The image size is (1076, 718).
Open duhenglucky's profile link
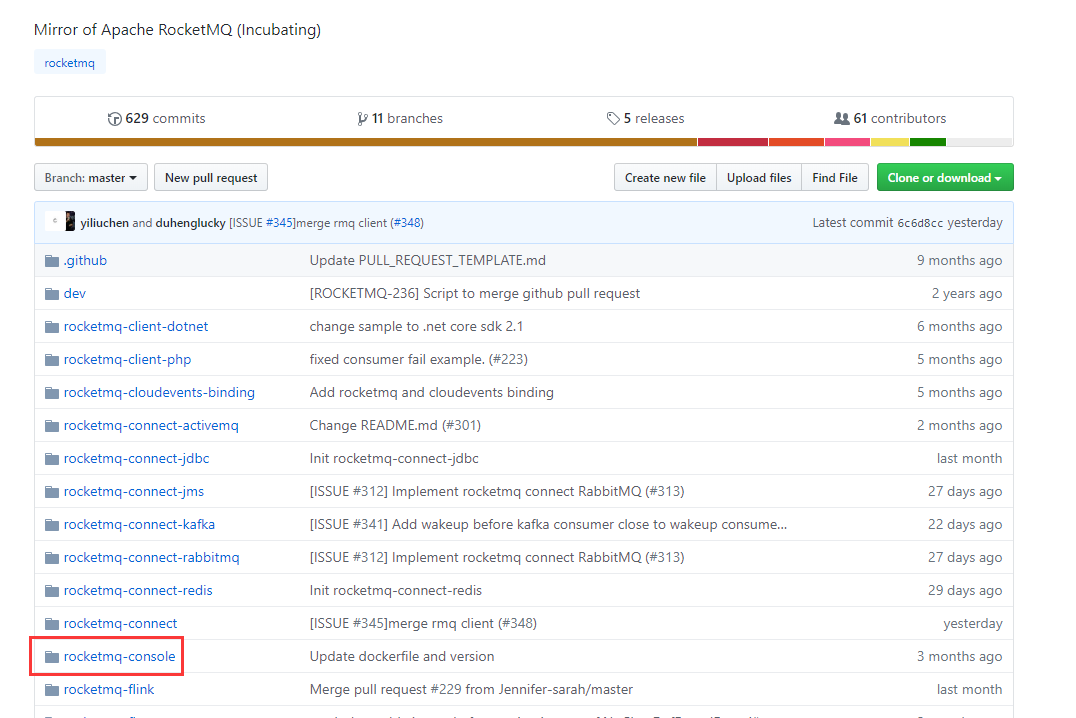(191, 222)
